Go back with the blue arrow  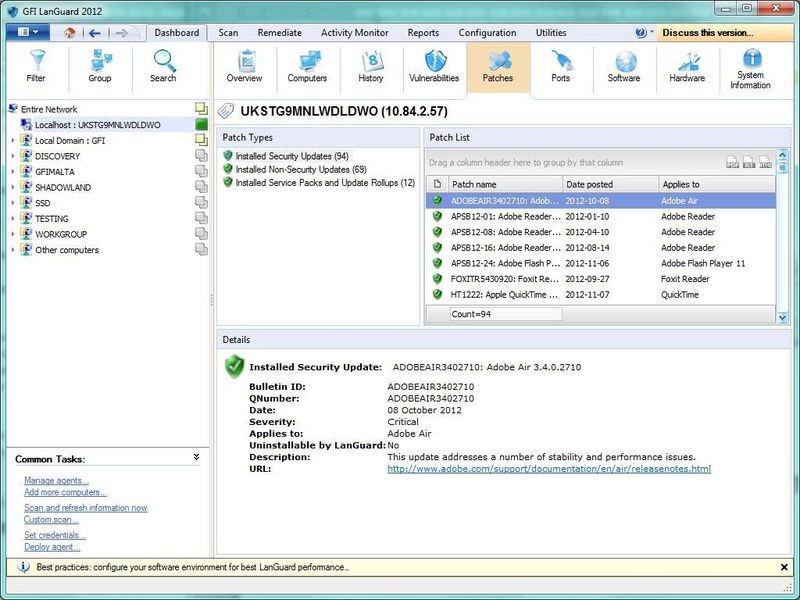(94, 33)
